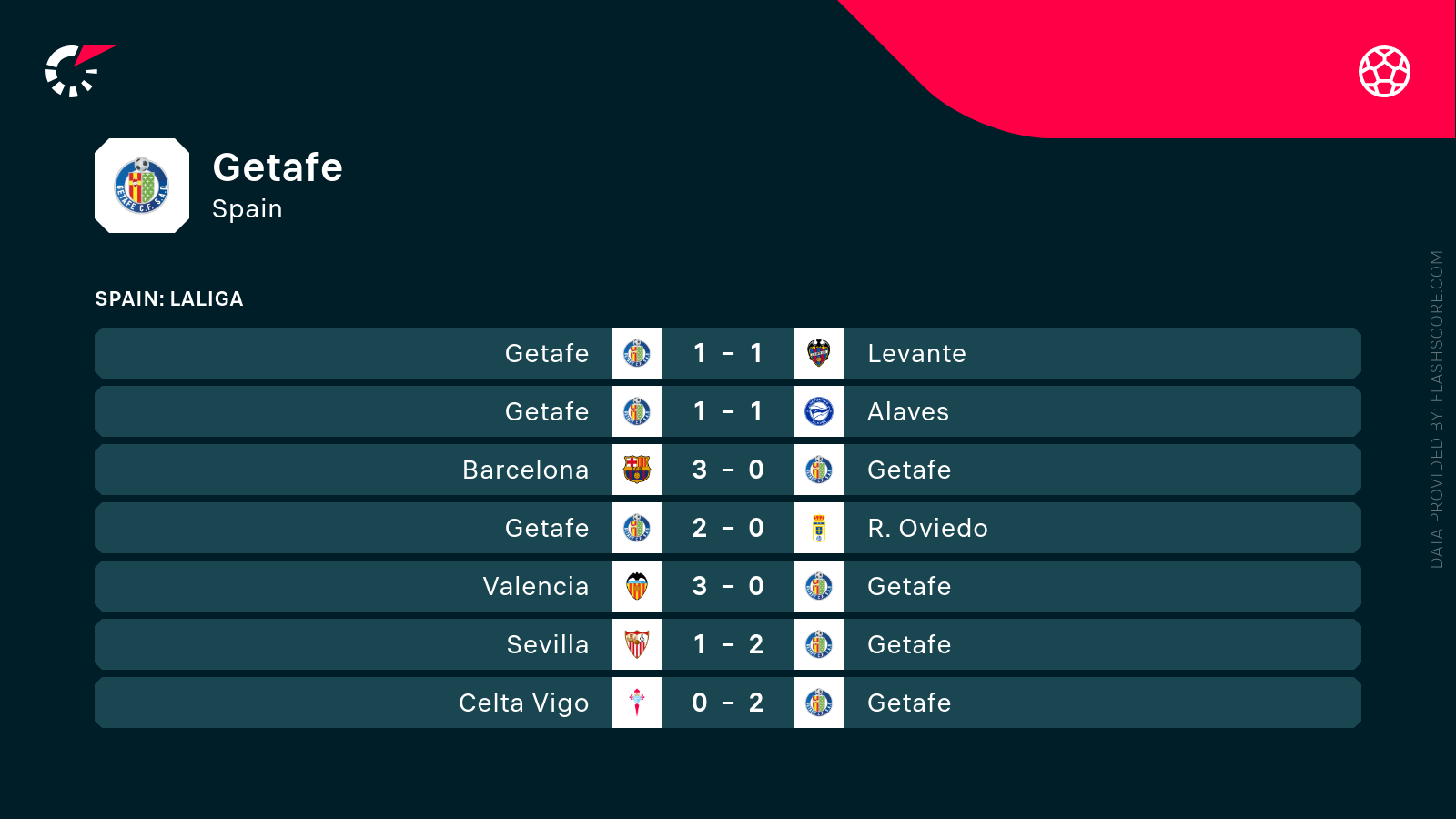Viewport: 1456px width, 819px height.
Task: Click the SPAIN: LALIGA league label
Action: click(x=169, y=298)
